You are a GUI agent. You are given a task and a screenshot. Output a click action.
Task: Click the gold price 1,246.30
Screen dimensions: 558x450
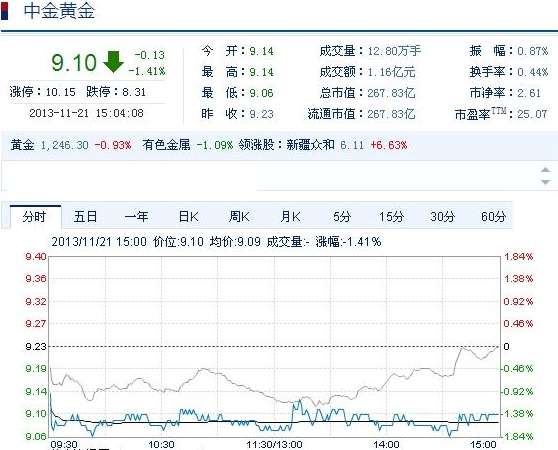click(65, 145)
